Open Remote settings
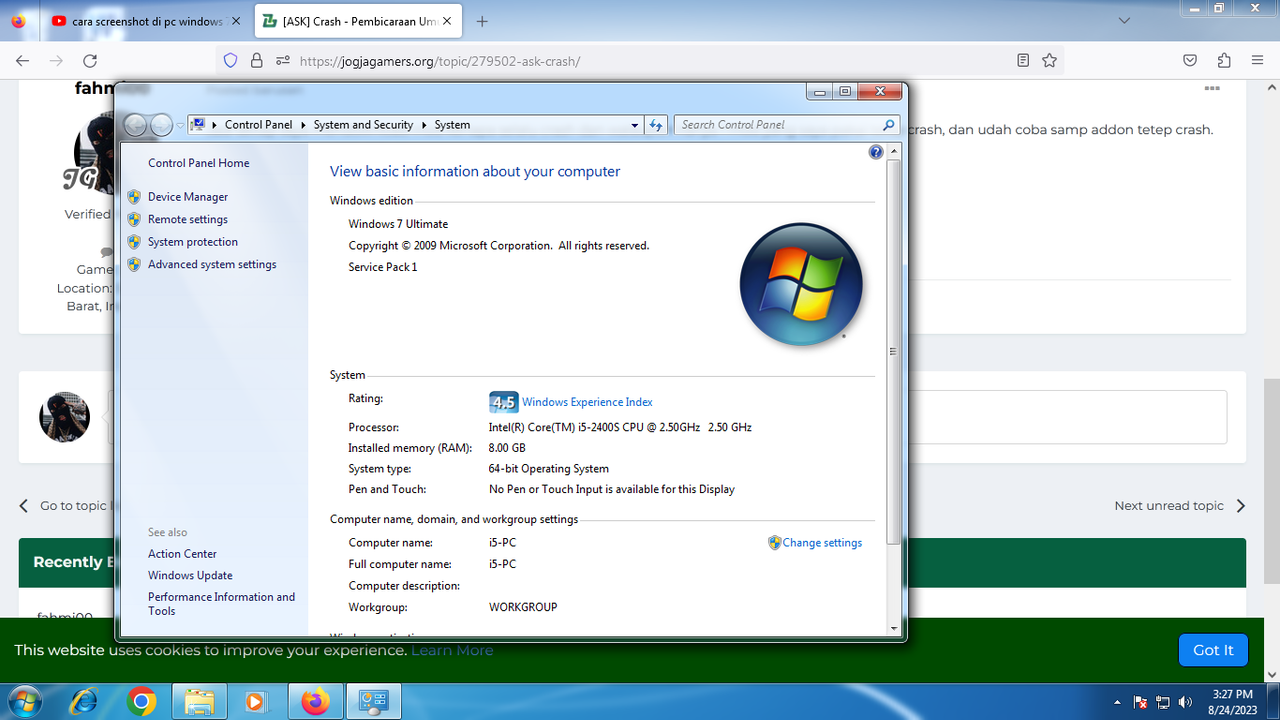Image resolution: width=1280 pixels, height=720 pixels. click(188, 219)
